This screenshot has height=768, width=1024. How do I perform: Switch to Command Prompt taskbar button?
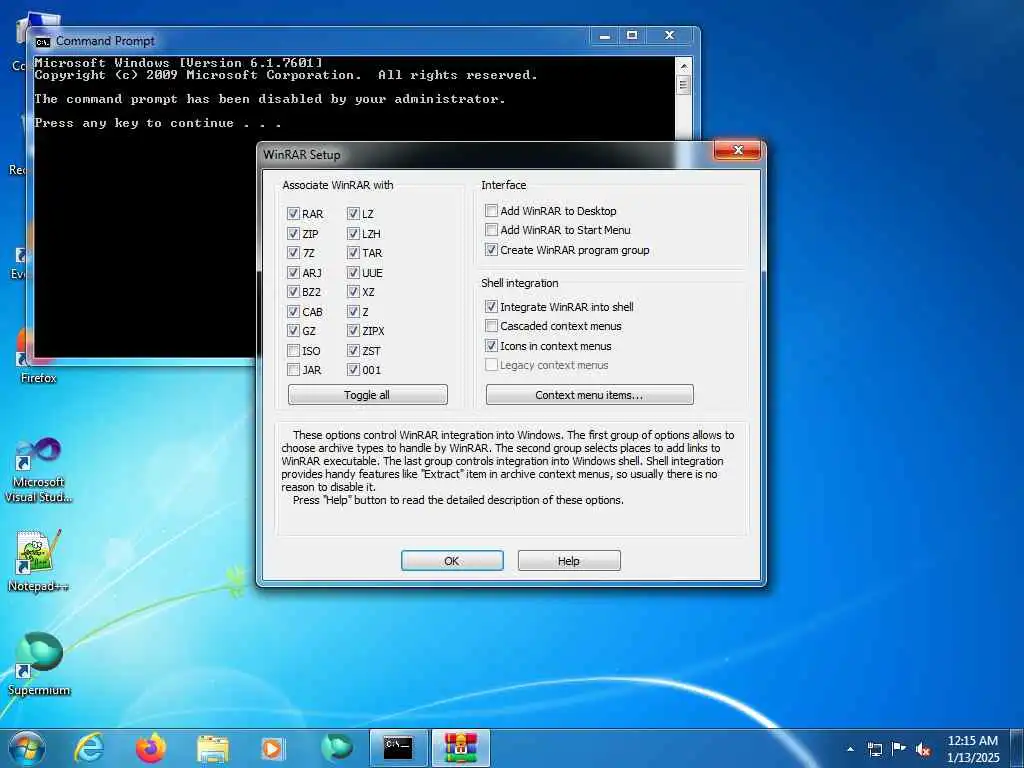point(398,748)
